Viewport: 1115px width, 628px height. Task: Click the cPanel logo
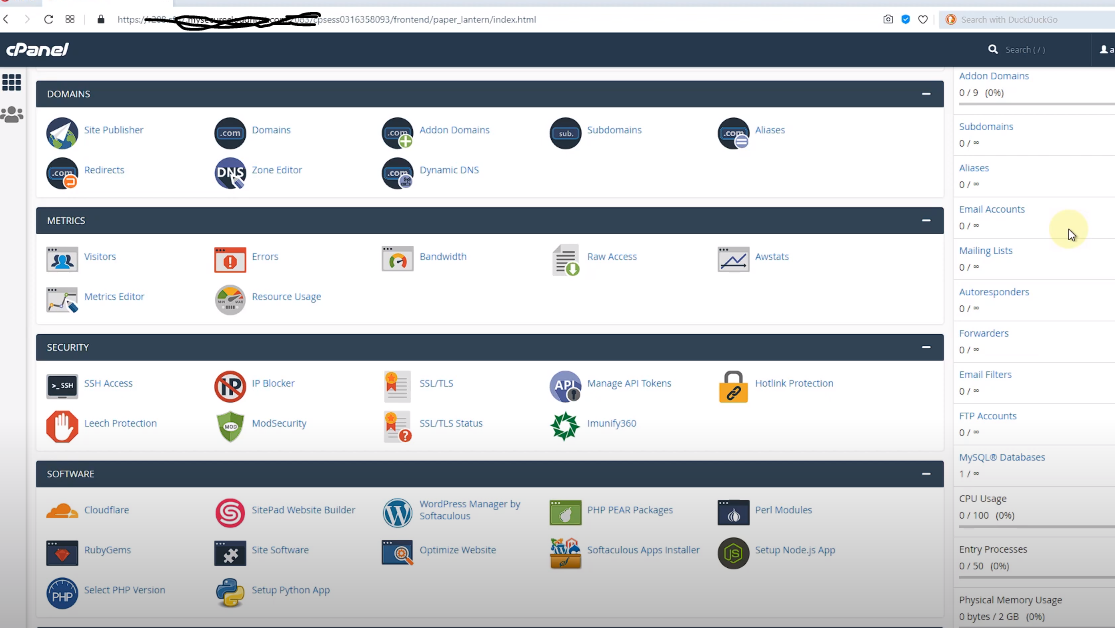(x=37, y=50)
